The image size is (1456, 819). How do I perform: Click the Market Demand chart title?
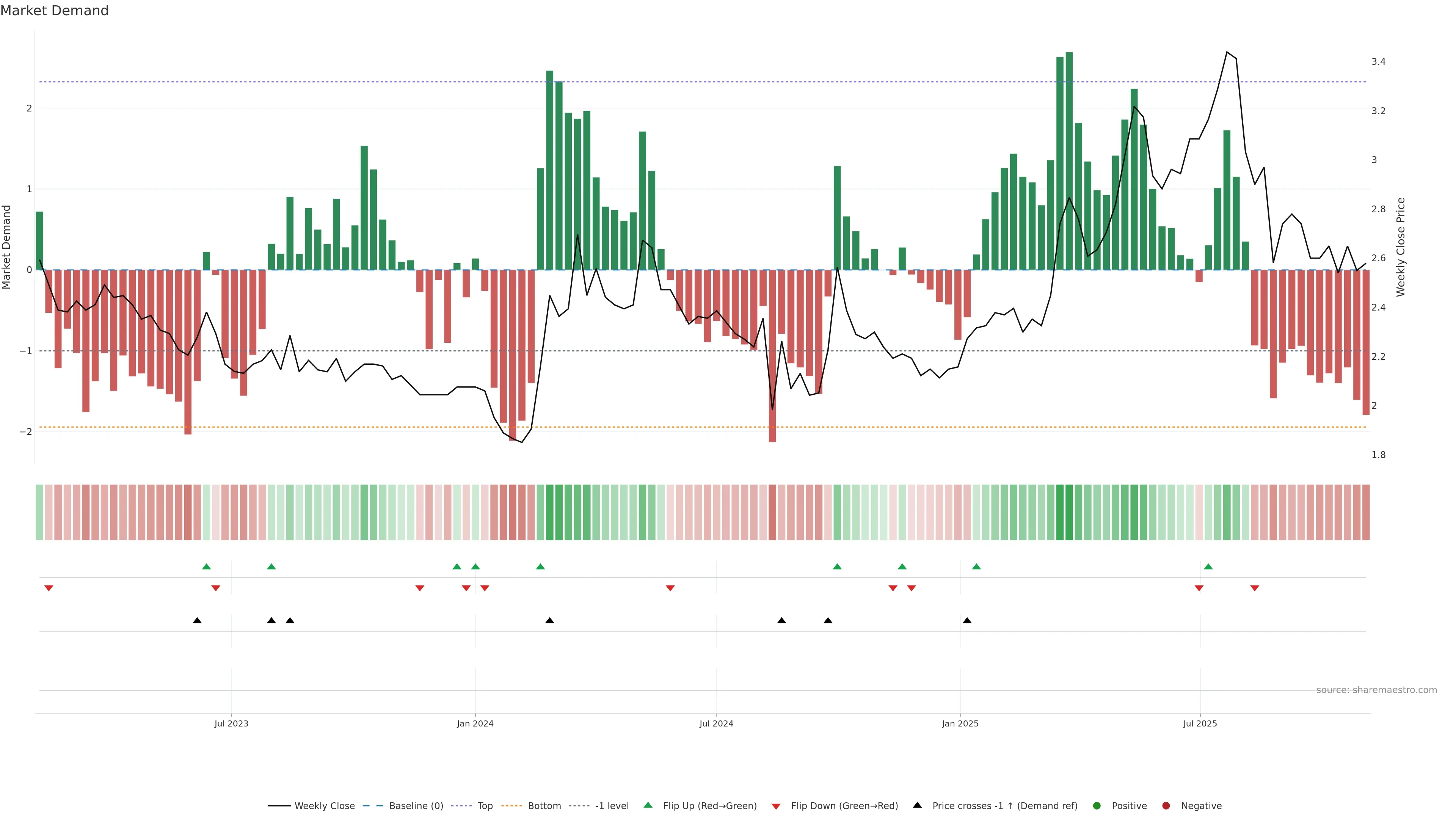(54, 11)
